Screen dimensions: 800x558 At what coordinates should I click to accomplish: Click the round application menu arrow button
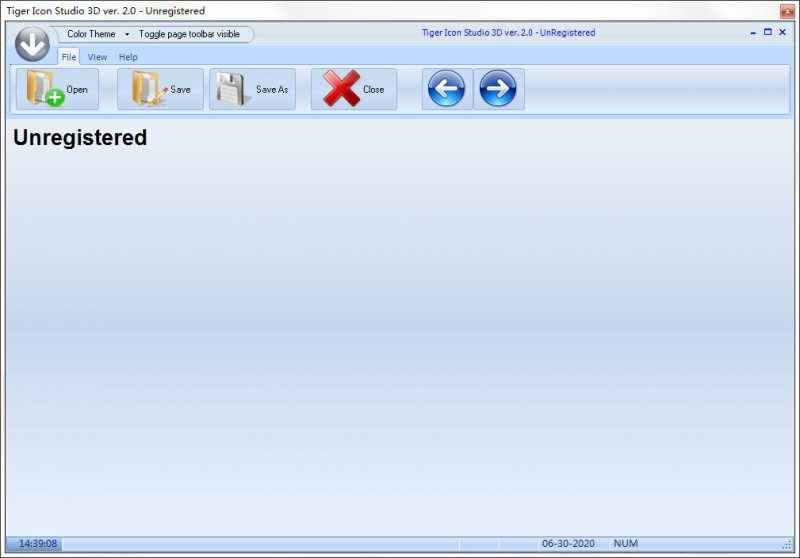coord(32,43)
